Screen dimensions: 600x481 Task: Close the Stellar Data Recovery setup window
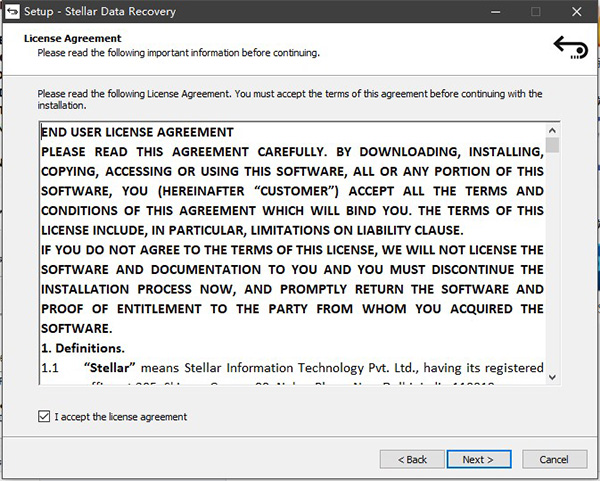(579, 12)
